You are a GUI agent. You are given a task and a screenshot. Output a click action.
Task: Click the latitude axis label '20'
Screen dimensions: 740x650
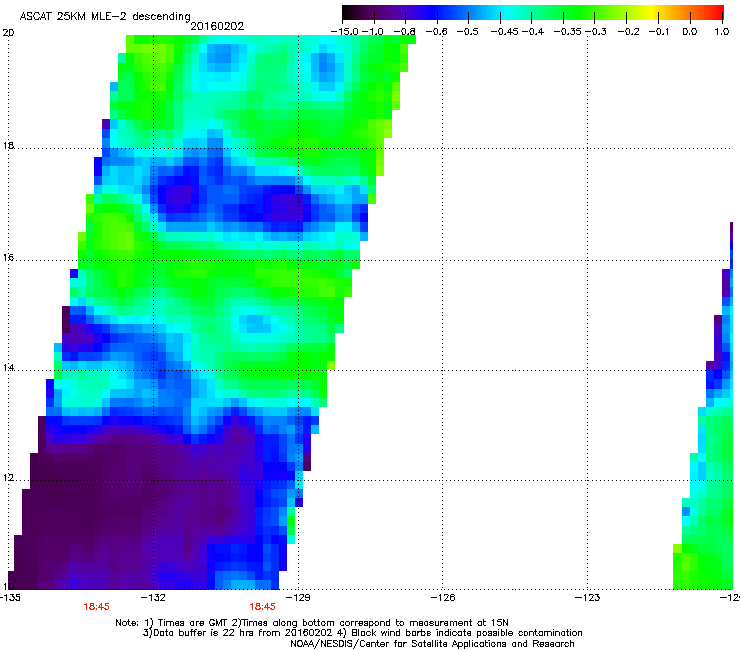(x=8, y=33)
